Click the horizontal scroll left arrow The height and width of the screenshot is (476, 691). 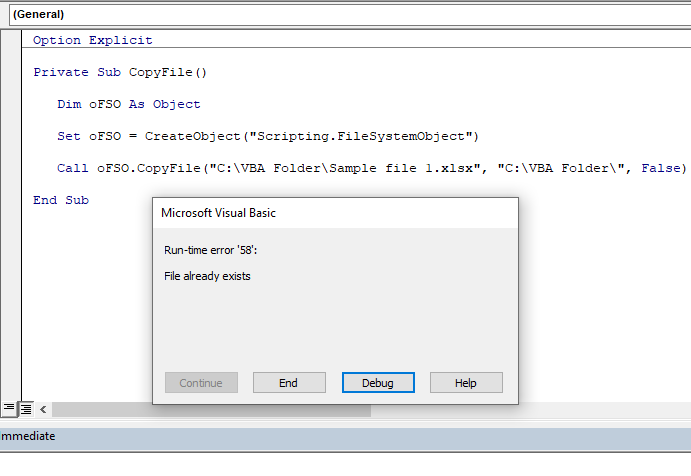(43, 410)
